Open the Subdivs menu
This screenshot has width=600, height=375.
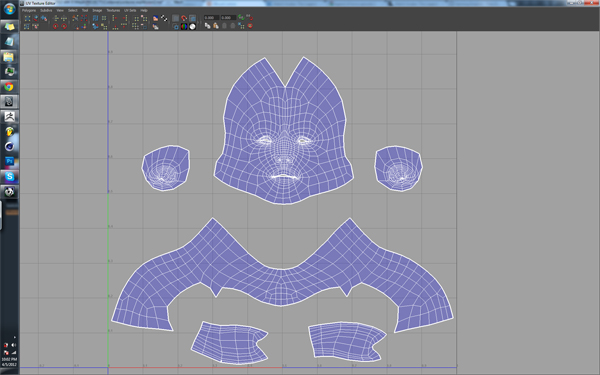tap(46, 10)
